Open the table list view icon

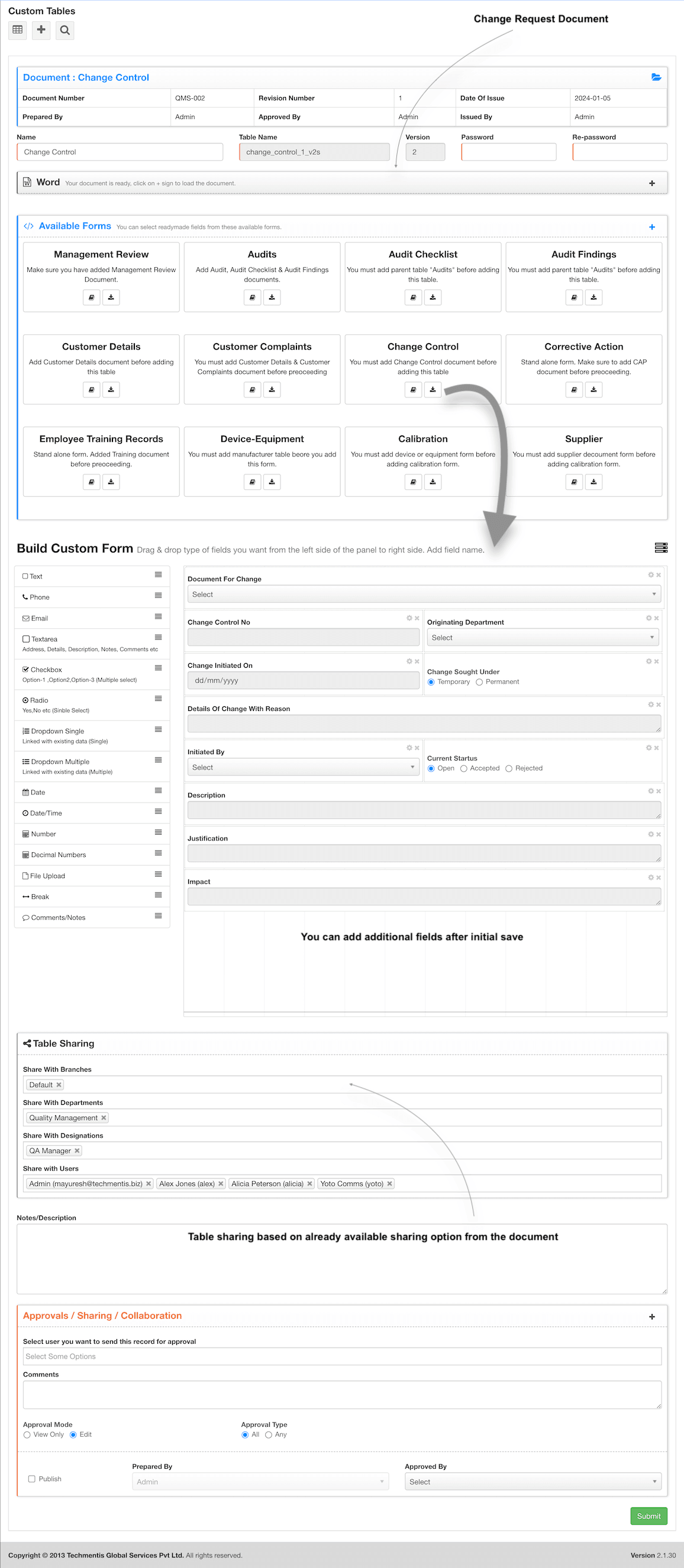[18, 30]
